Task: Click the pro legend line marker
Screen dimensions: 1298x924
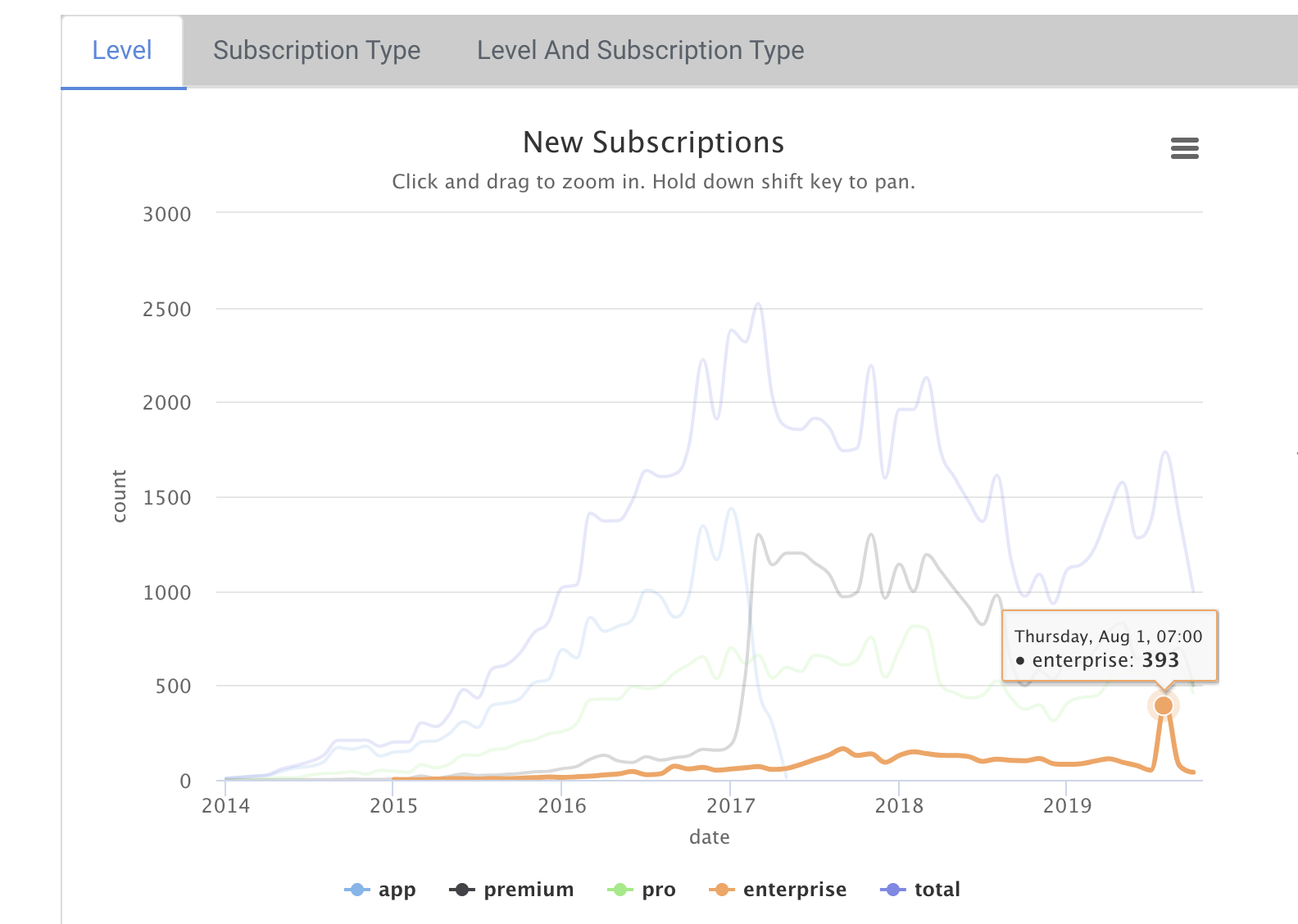Action: pyautogui.click(x=620, y=890)
